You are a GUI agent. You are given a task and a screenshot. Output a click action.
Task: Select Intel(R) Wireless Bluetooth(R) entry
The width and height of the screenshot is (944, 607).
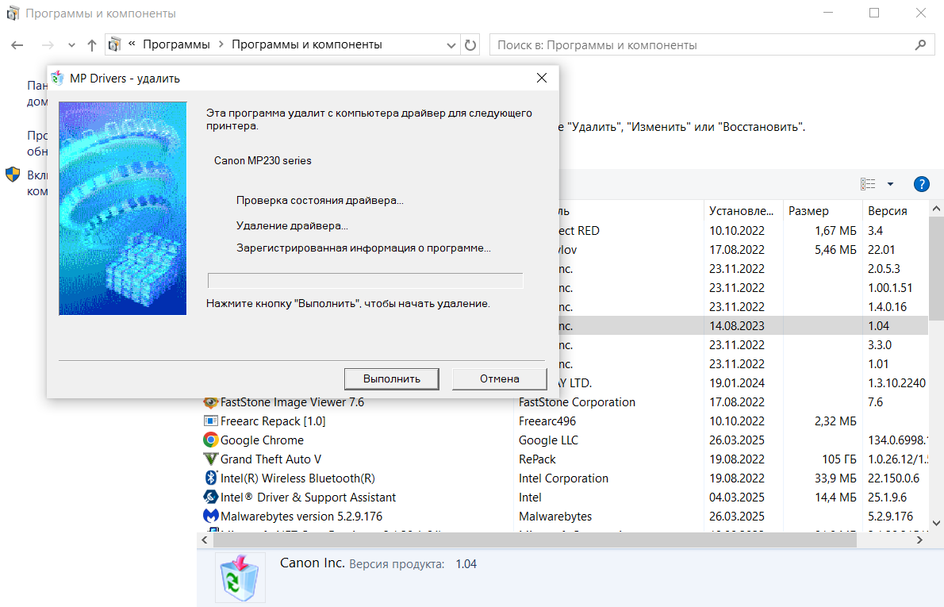pyautogui.click(x=297, y=479)
